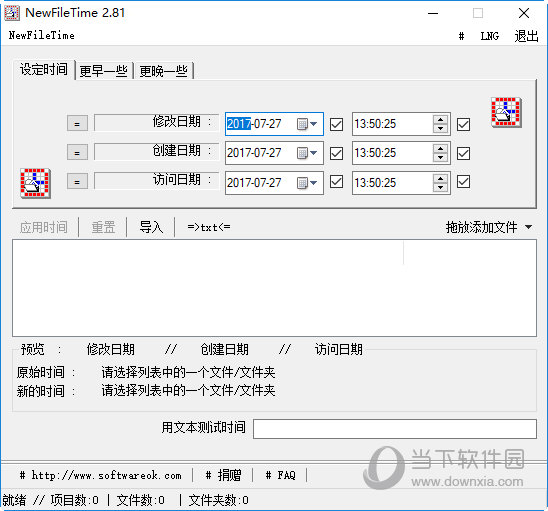Click 退出 to exit the program
Screen dimensions: 548x511
click(x=526, y=36)
